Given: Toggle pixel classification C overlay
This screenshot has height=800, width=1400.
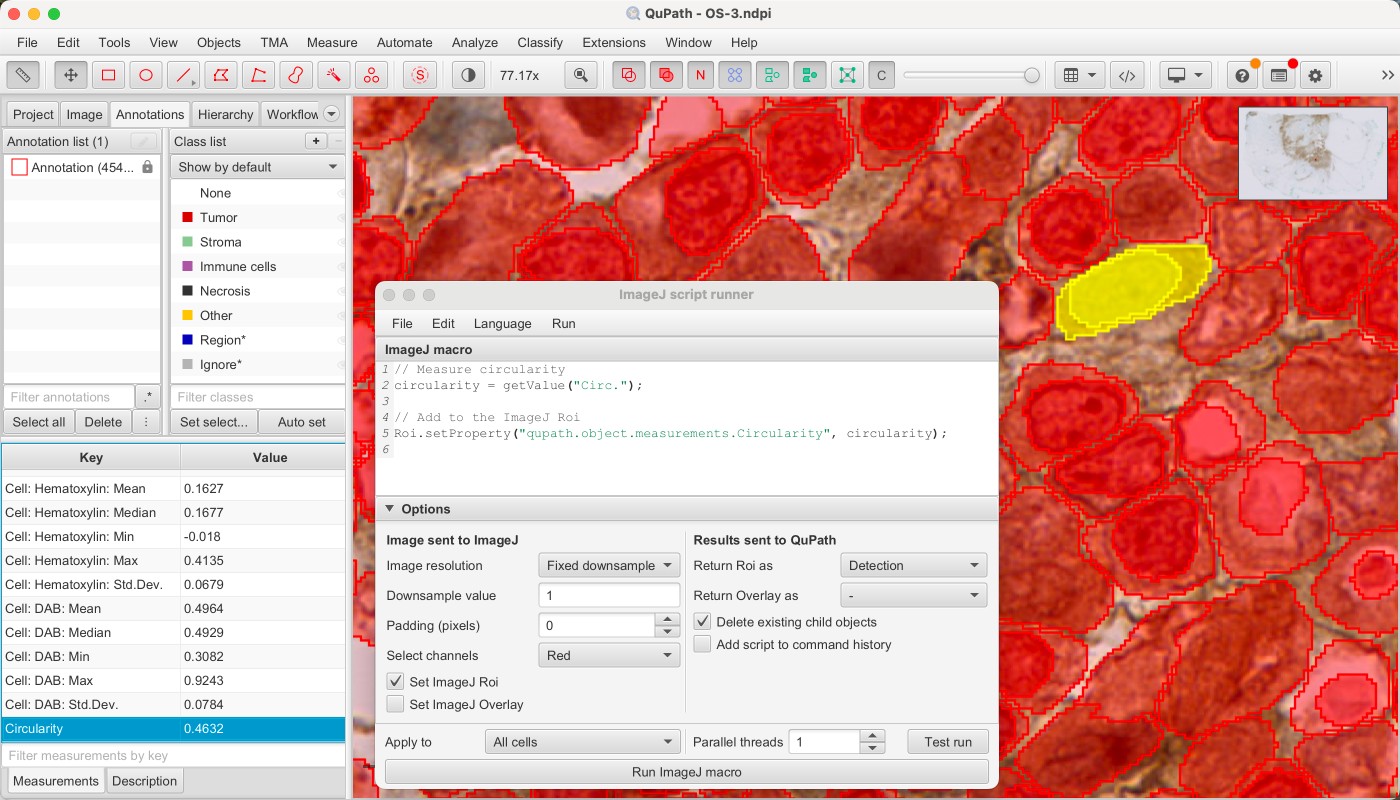Looking at the screenshot, I should pos(881,75).
